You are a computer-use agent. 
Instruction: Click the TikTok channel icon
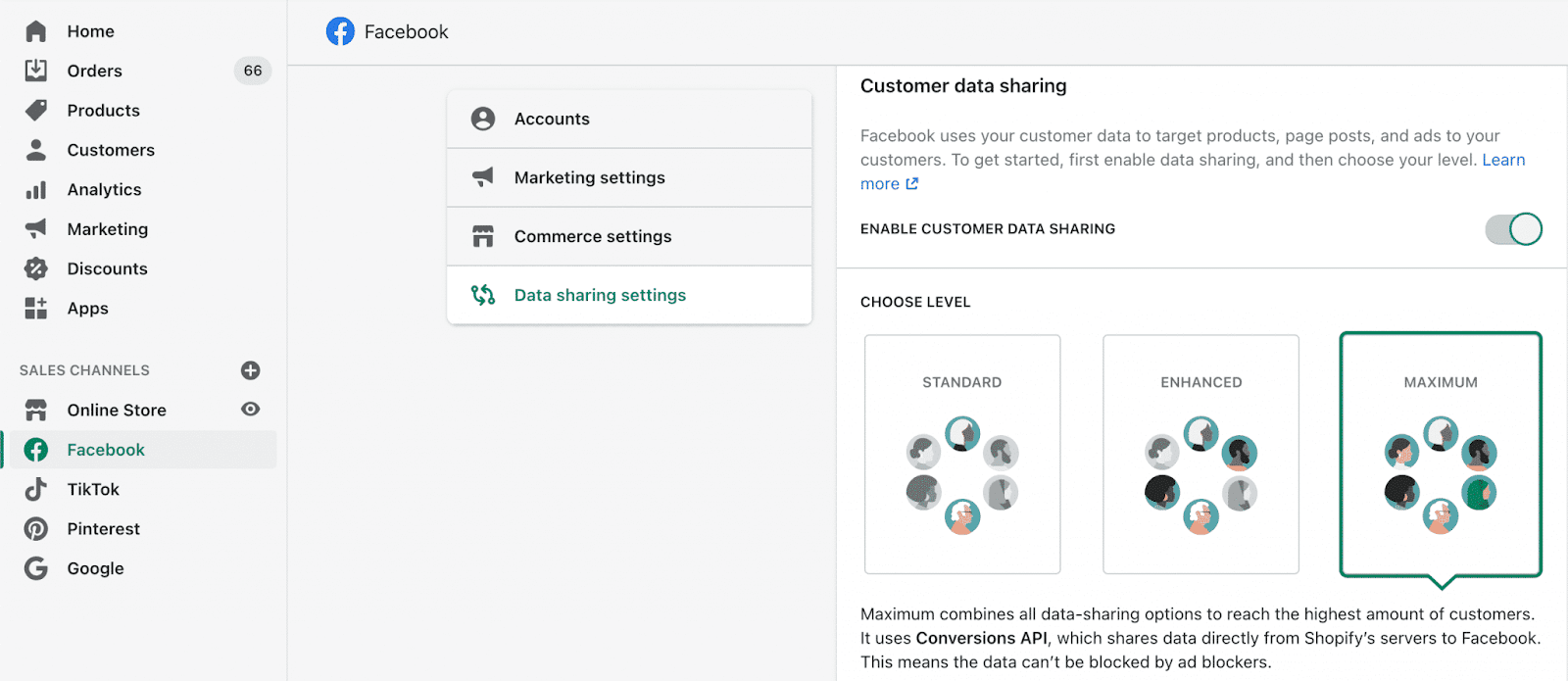coord(36,489)
